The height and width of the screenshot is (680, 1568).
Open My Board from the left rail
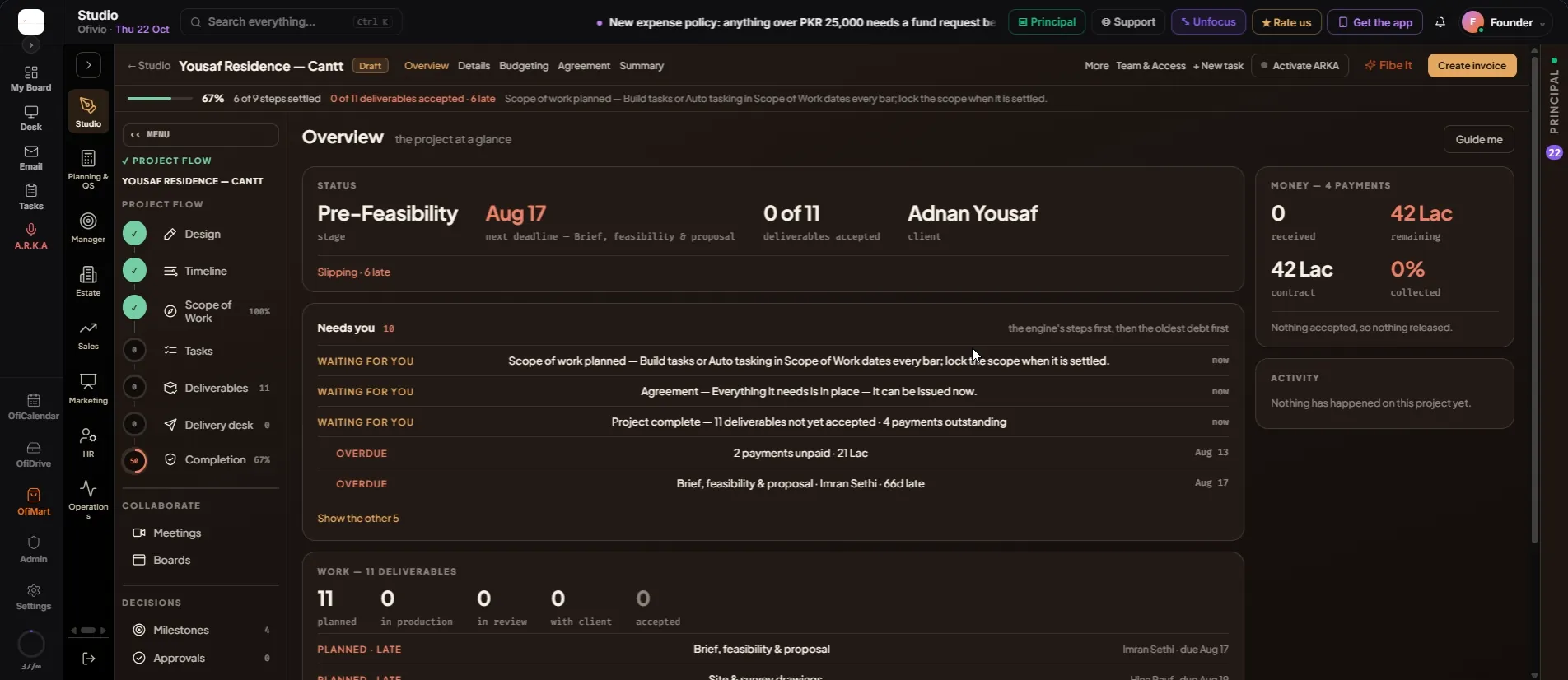[30, 79]
